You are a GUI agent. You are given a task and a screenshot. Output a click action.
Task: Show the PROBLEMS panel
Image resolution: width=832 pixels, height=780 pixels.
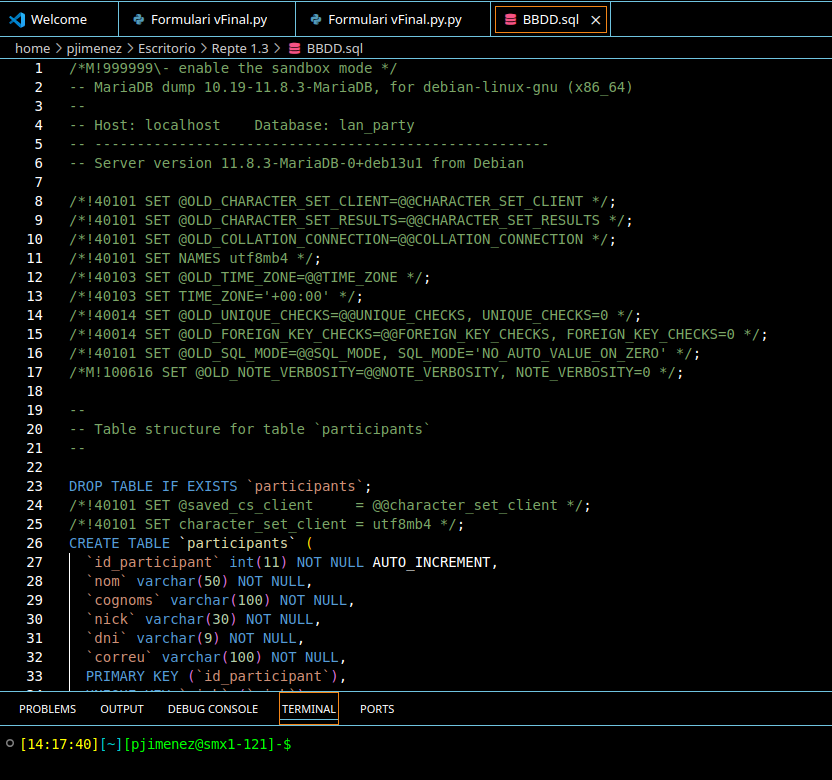(x=47, y=709)
